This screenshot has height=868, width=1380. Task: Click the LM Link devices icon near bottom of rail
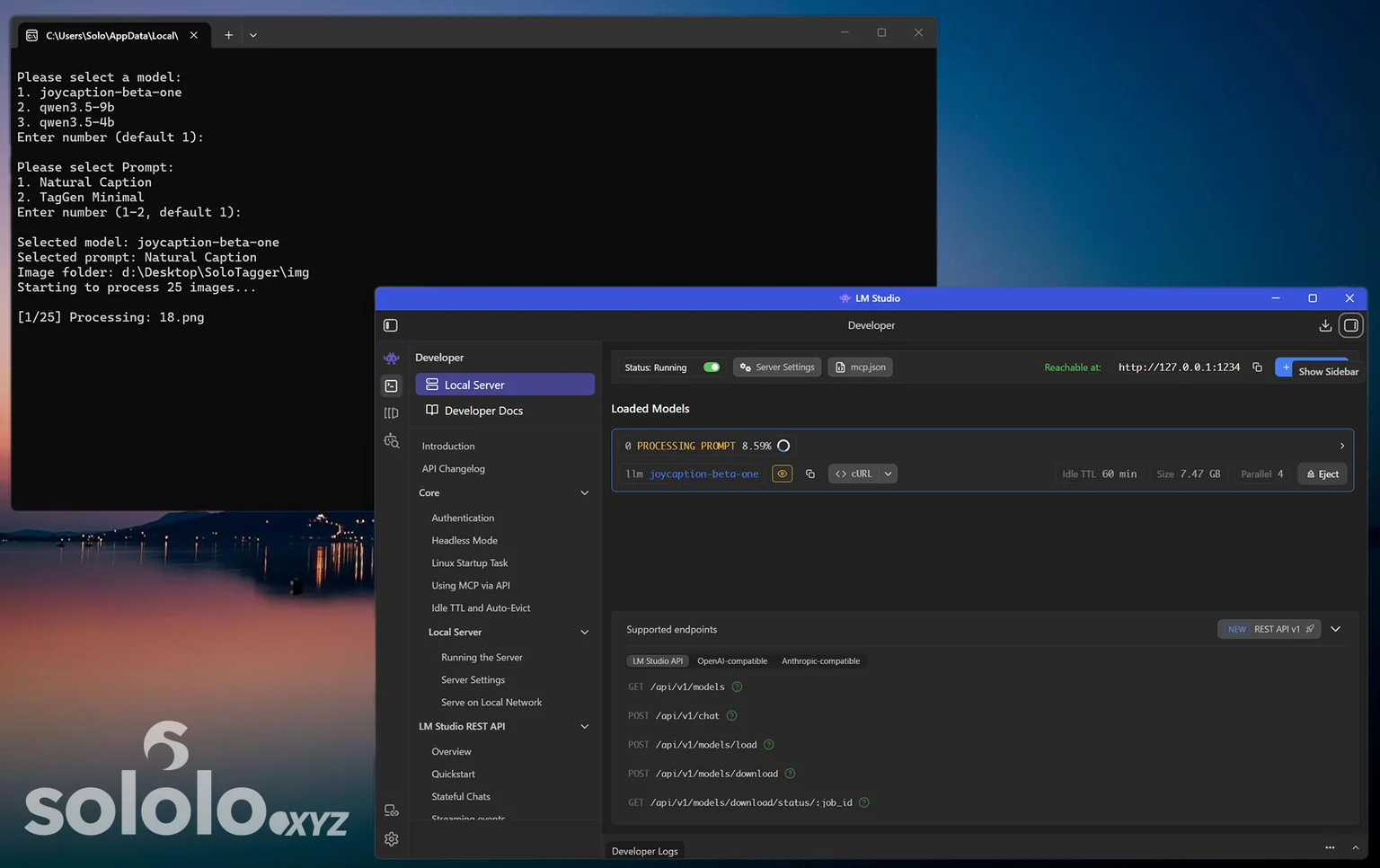coord(392,810)
